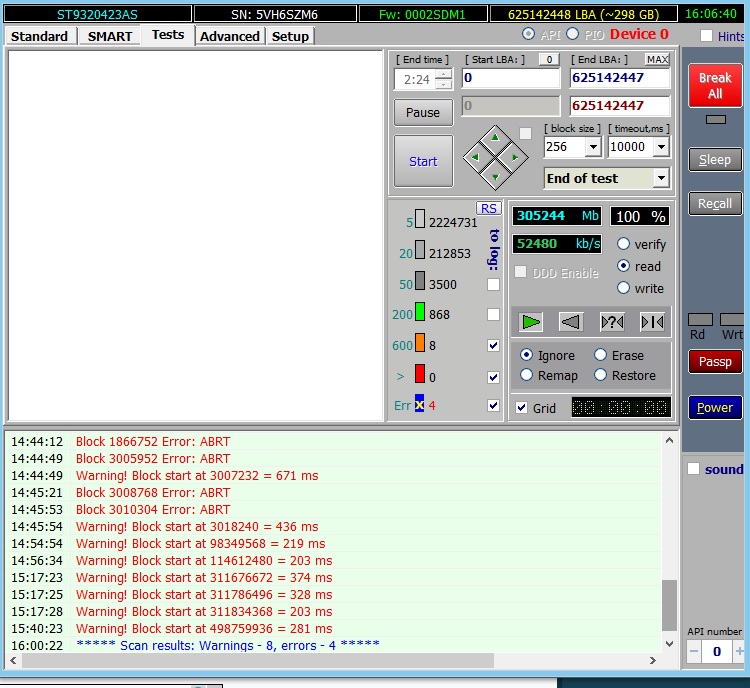Image resolution: width=750 pixels, height=688 pixels.
Task: Choose the Remap error action
Action: click(527, 375)
